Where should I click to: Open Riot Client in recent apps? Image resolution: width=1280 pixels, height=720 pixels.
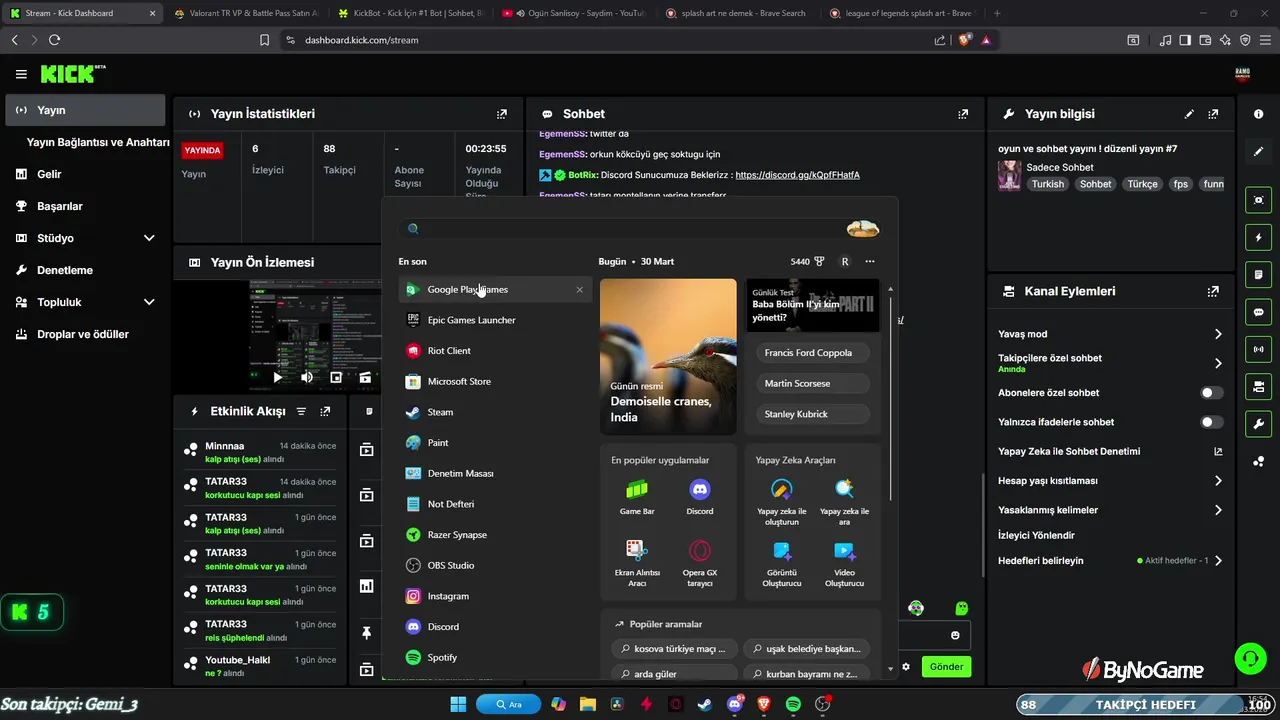pyautogui.click(x=495, y=351)
